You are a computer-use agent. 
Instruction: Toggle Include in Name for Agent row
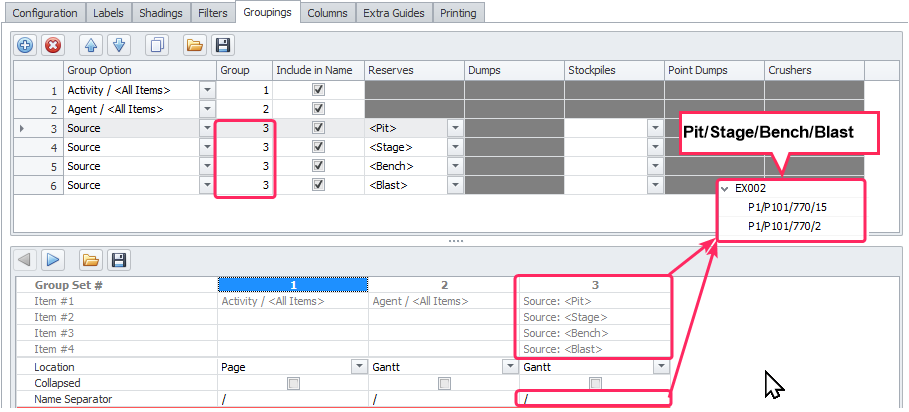tap(319, 108)
